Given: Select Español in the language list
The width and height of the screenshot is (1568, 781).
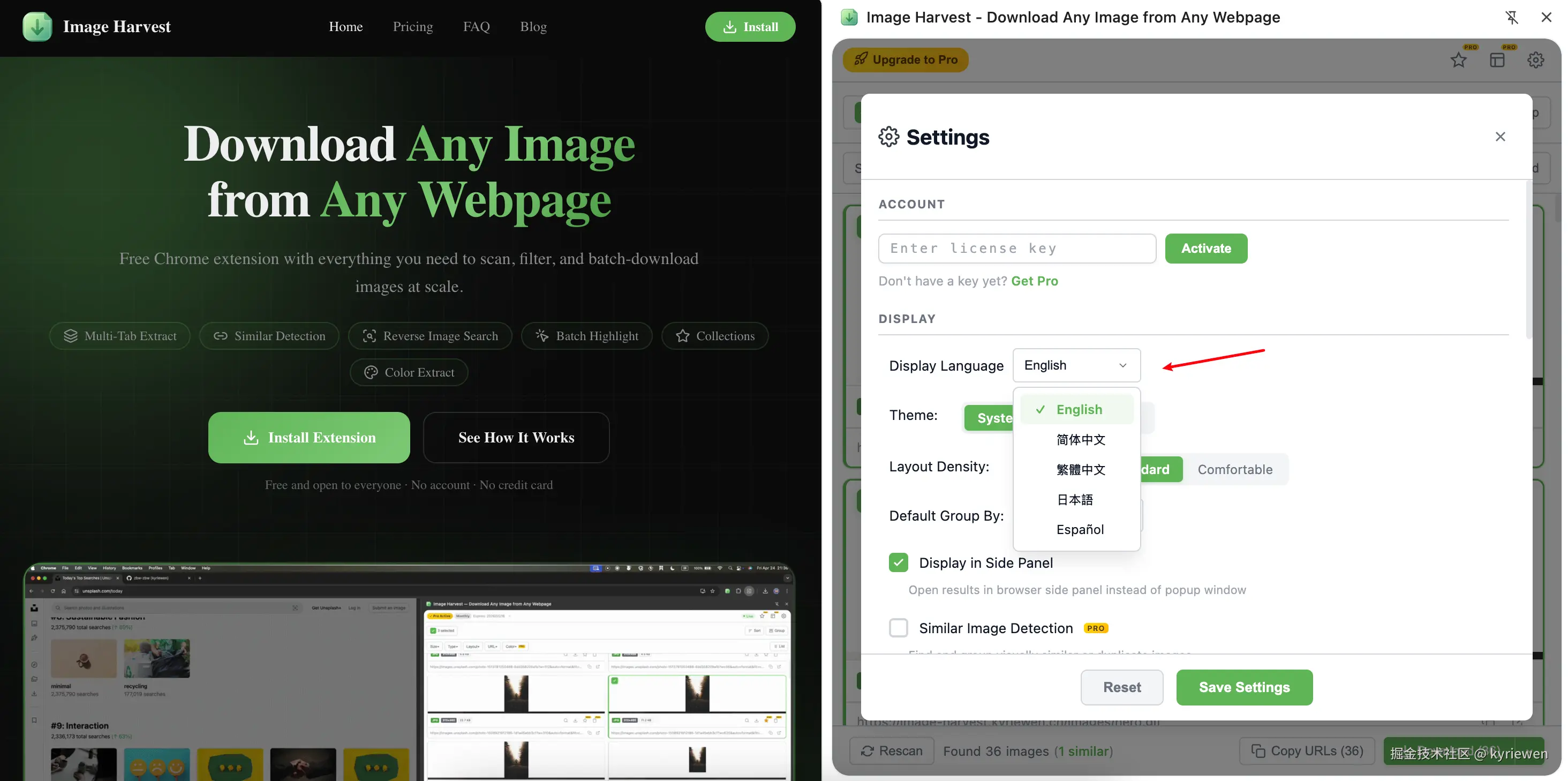Looking at the screenshot, I should pos(1077,530).
